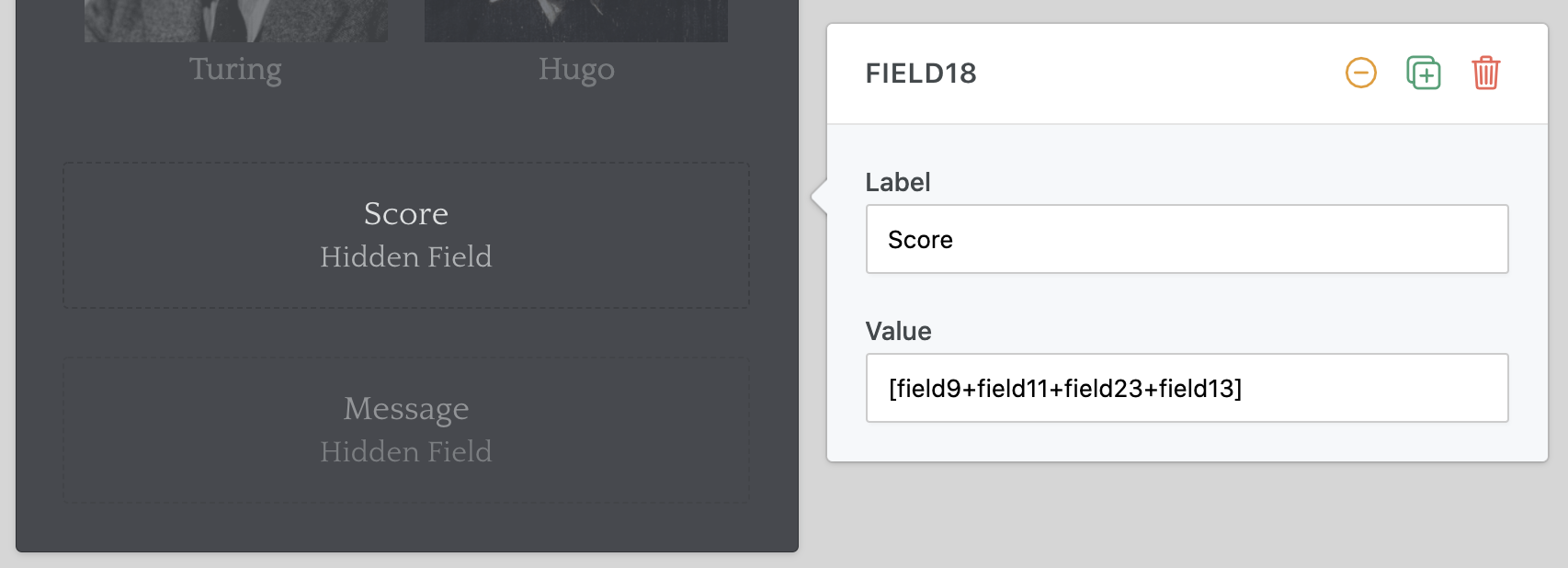This screenshot has height=568, width=1568.
Task: Click the Hugo caption text
Action: click(x=576, y=69)
